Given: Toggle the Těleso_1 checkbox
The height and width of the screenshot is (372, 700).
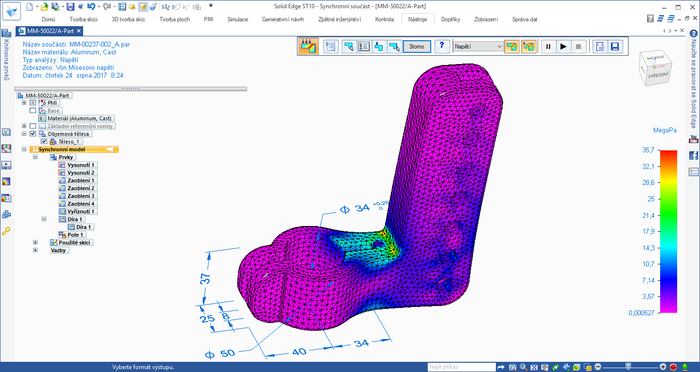Looking at the screenshot, I should [x=44, y=141].
